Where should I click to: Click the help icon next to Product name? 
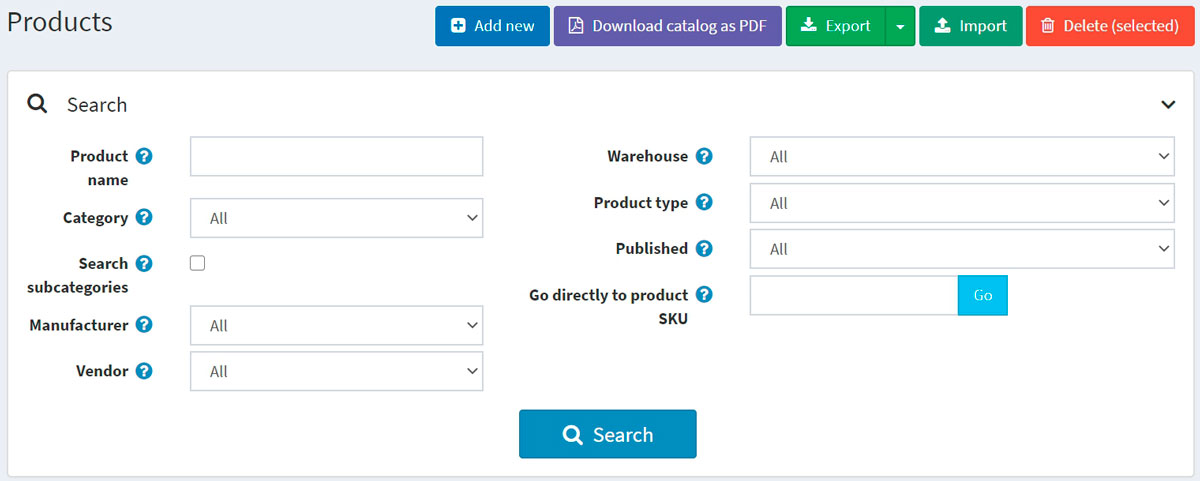pos(144,156)
